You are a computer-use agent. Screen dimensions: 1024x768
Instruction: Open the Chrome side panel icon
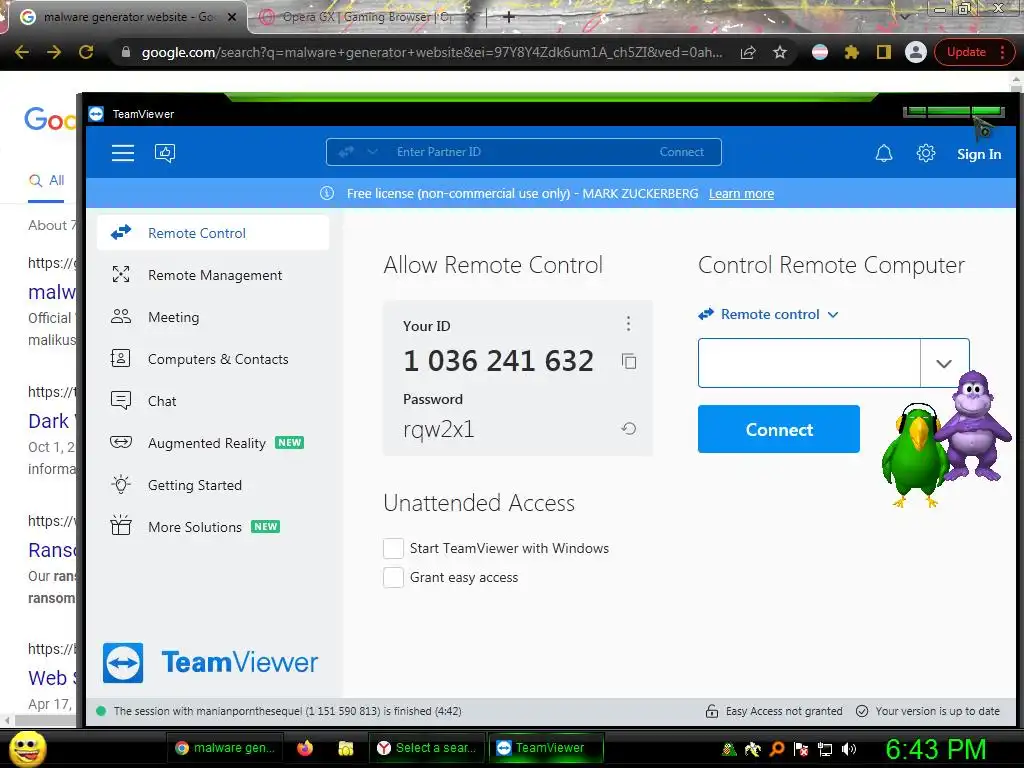pyautogui.click(x=884, y=52)
